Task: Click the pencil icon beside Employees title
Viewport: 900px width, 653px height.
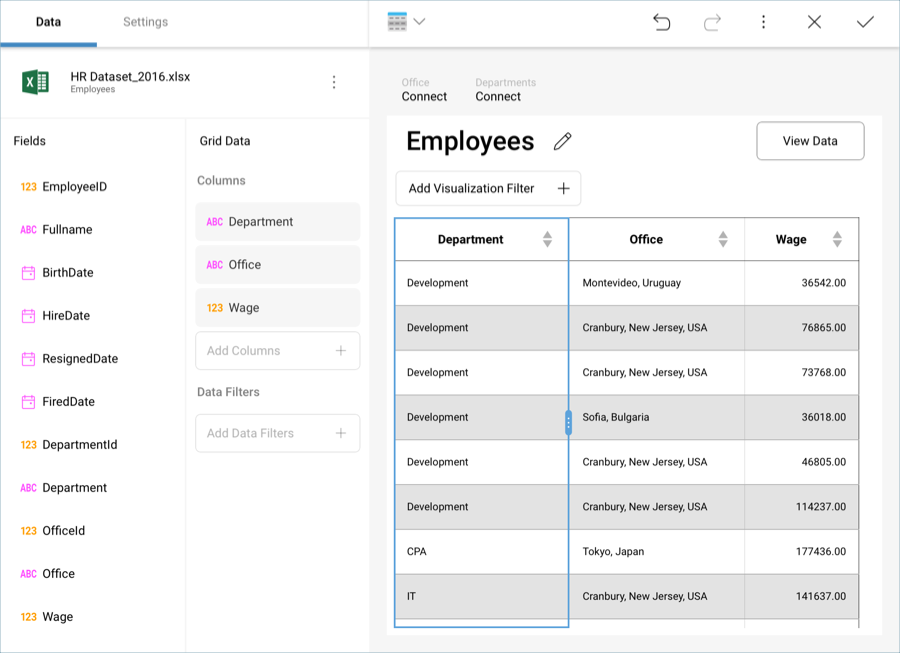Action: coord(562,142)
